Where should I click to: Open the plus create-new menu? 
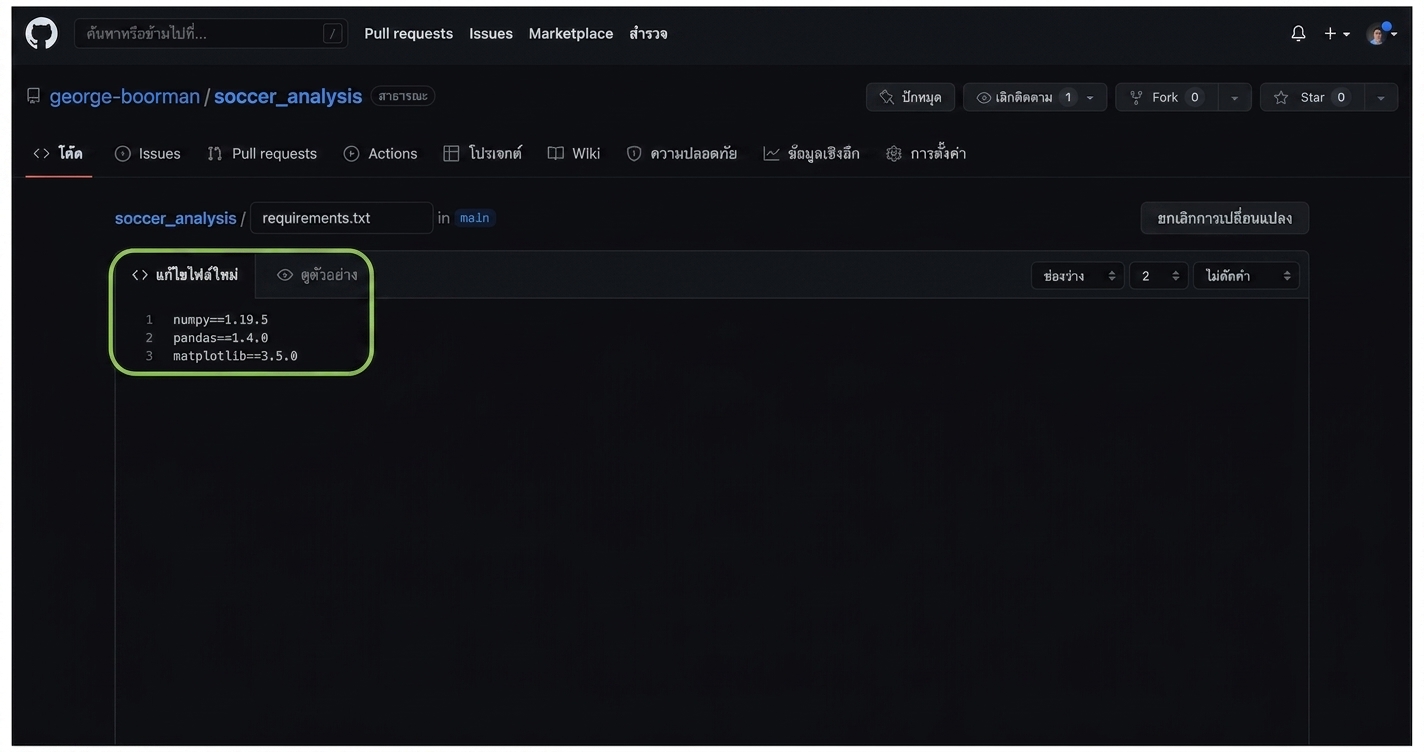(x=1337, y=33)
